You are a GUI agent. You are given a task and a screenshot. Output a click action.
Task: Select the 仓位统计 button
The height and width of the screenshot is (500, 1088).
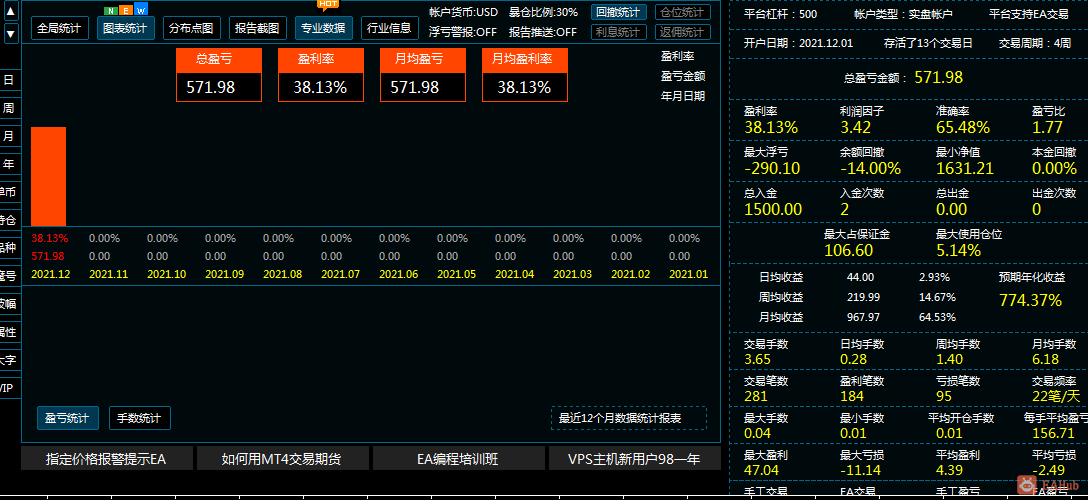coord(683,12)
